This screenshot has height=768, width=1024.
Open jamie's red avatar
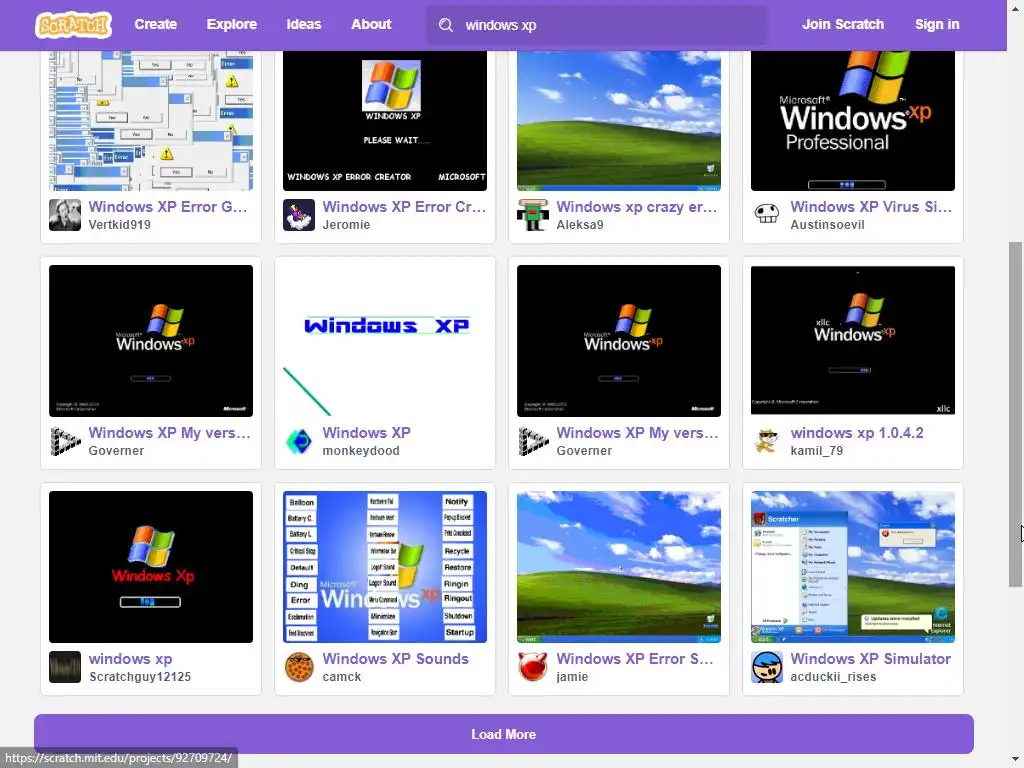pyautogui.click(x=533, y=667)
